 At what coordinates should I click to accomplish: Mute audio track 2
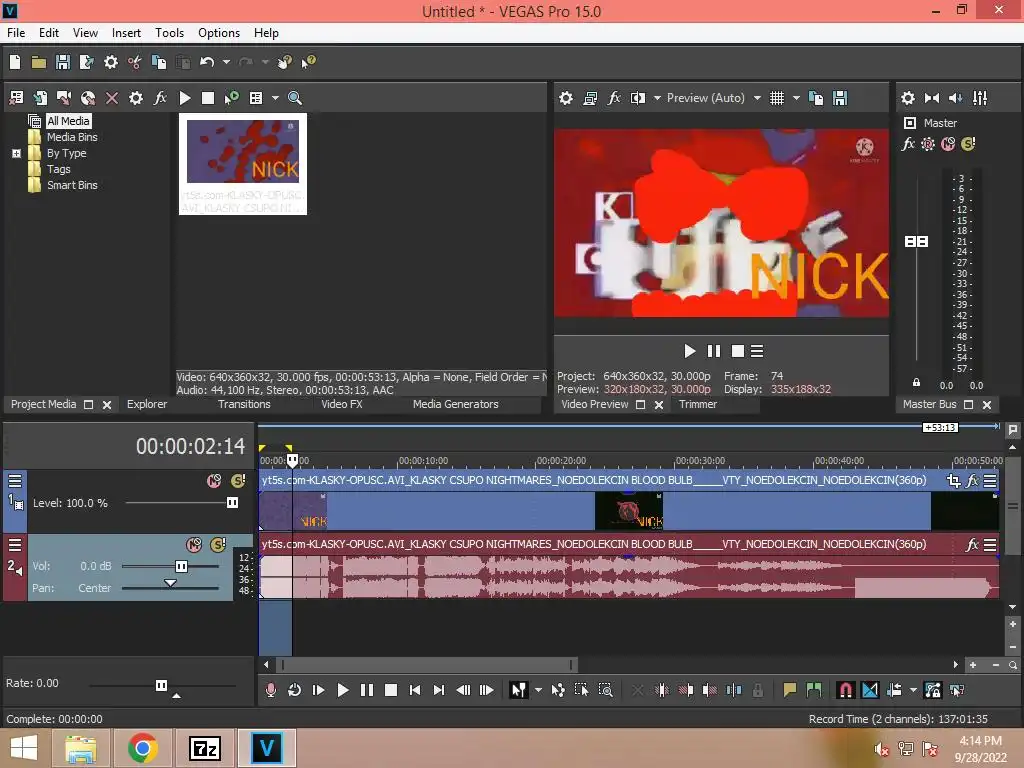[194, 545]
